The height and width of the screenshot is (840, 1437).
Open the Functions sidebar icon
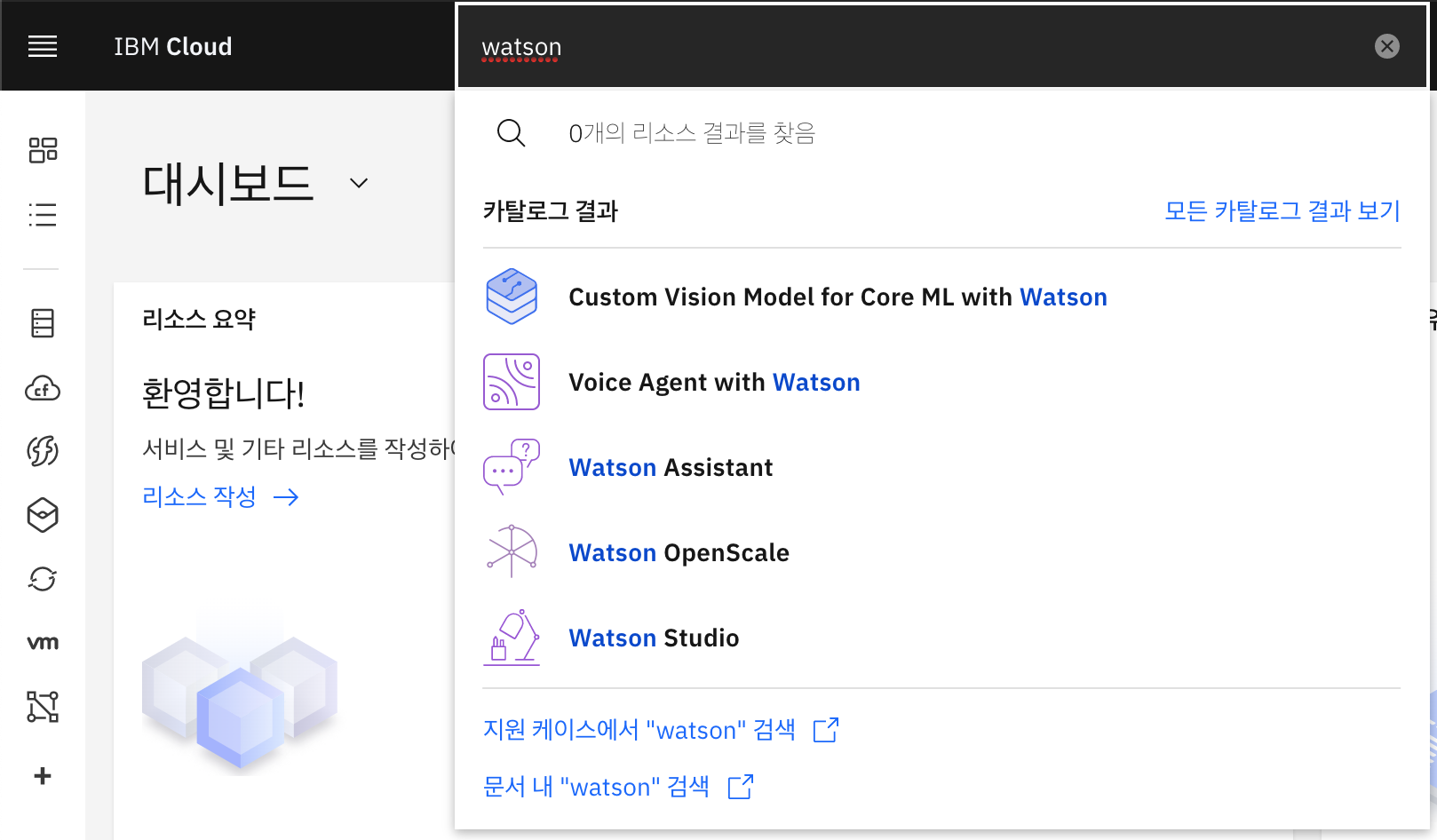pyautogui.click(x=43, y=451)
